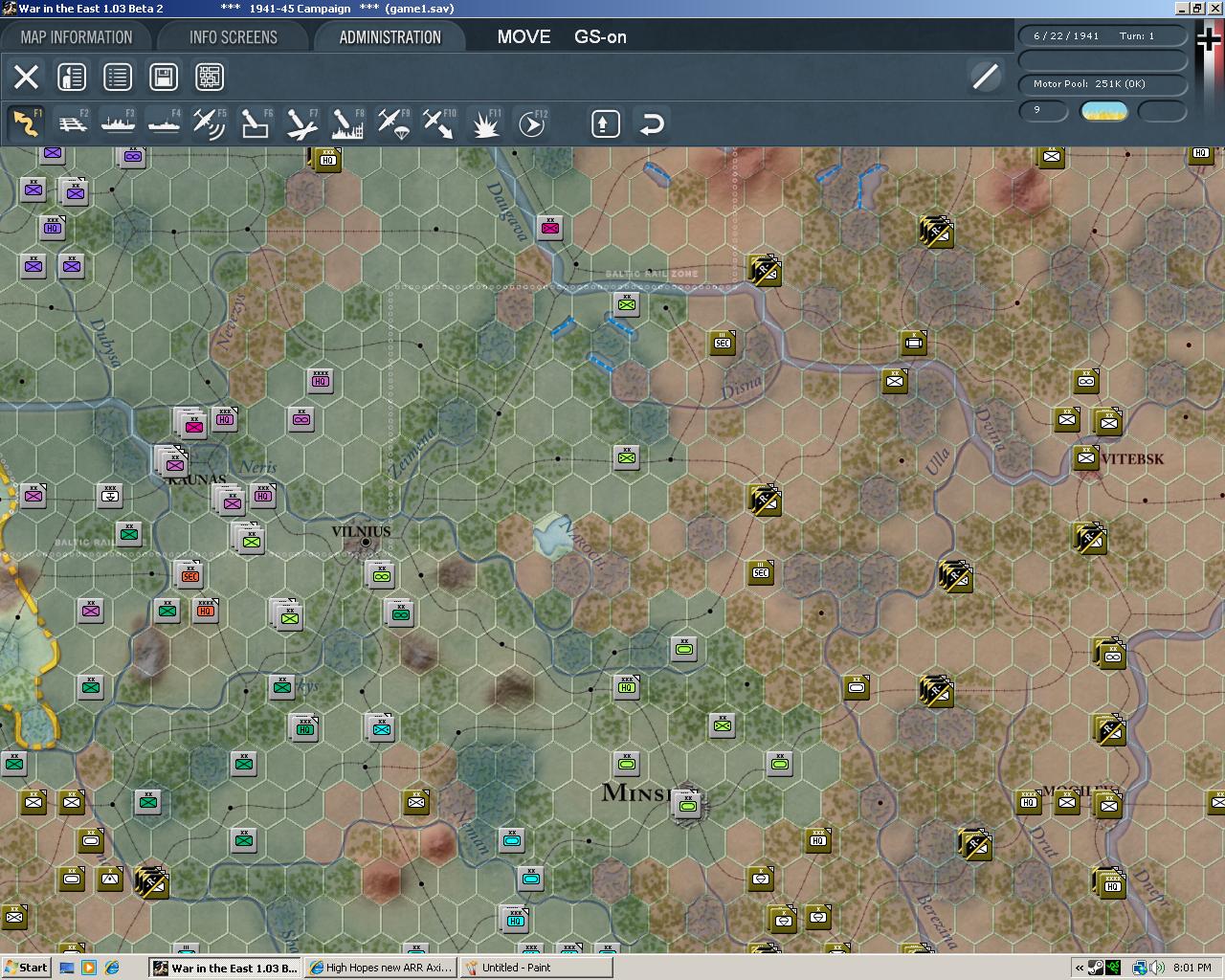The image size is (1225, 980).
Task: Switch to the ADMINISTRATION tab
Action: pos(390,37)
